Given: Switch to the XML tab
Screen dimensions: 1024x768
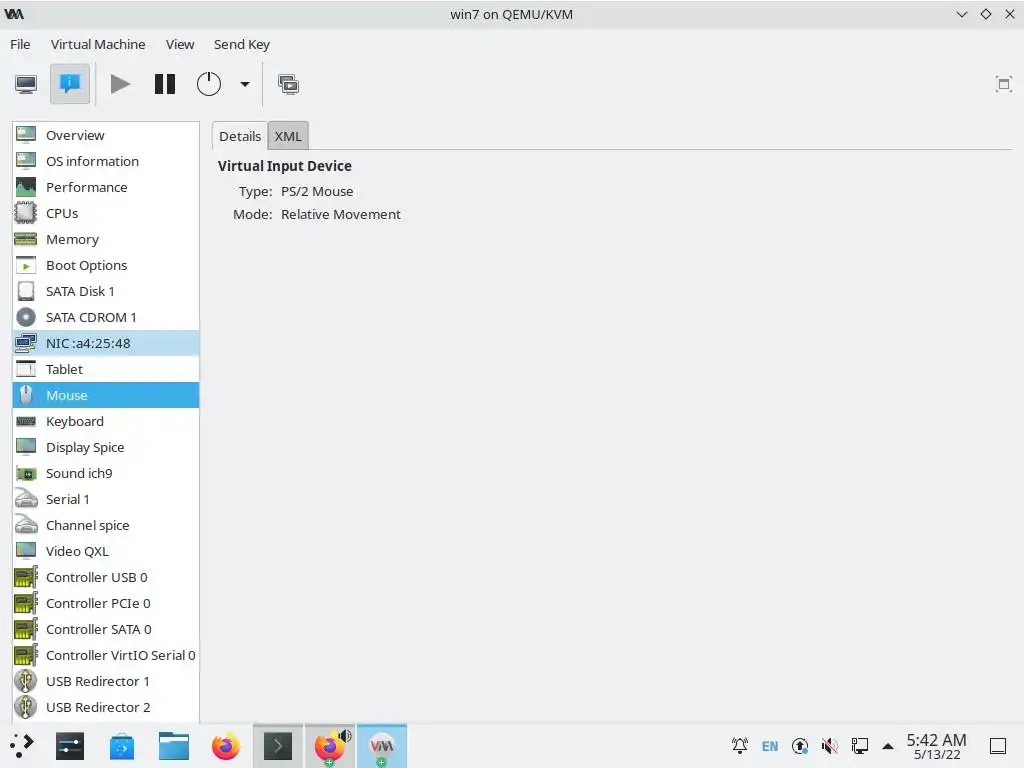Looking at the screenshot, I should point(288,136).
